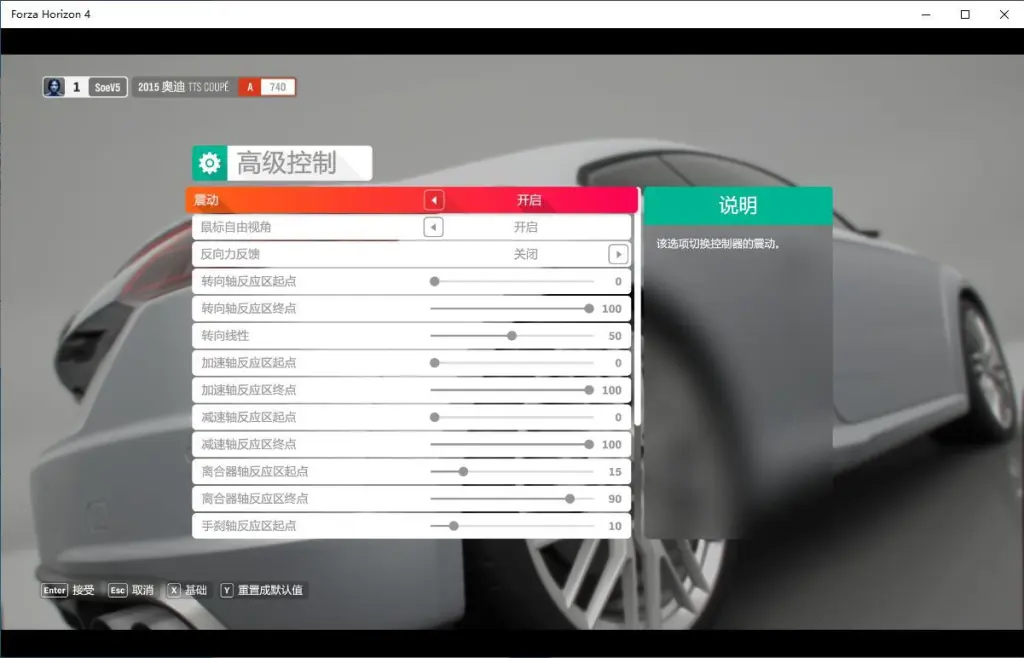Click the SoeV5 player name tag

coord(108,87)
